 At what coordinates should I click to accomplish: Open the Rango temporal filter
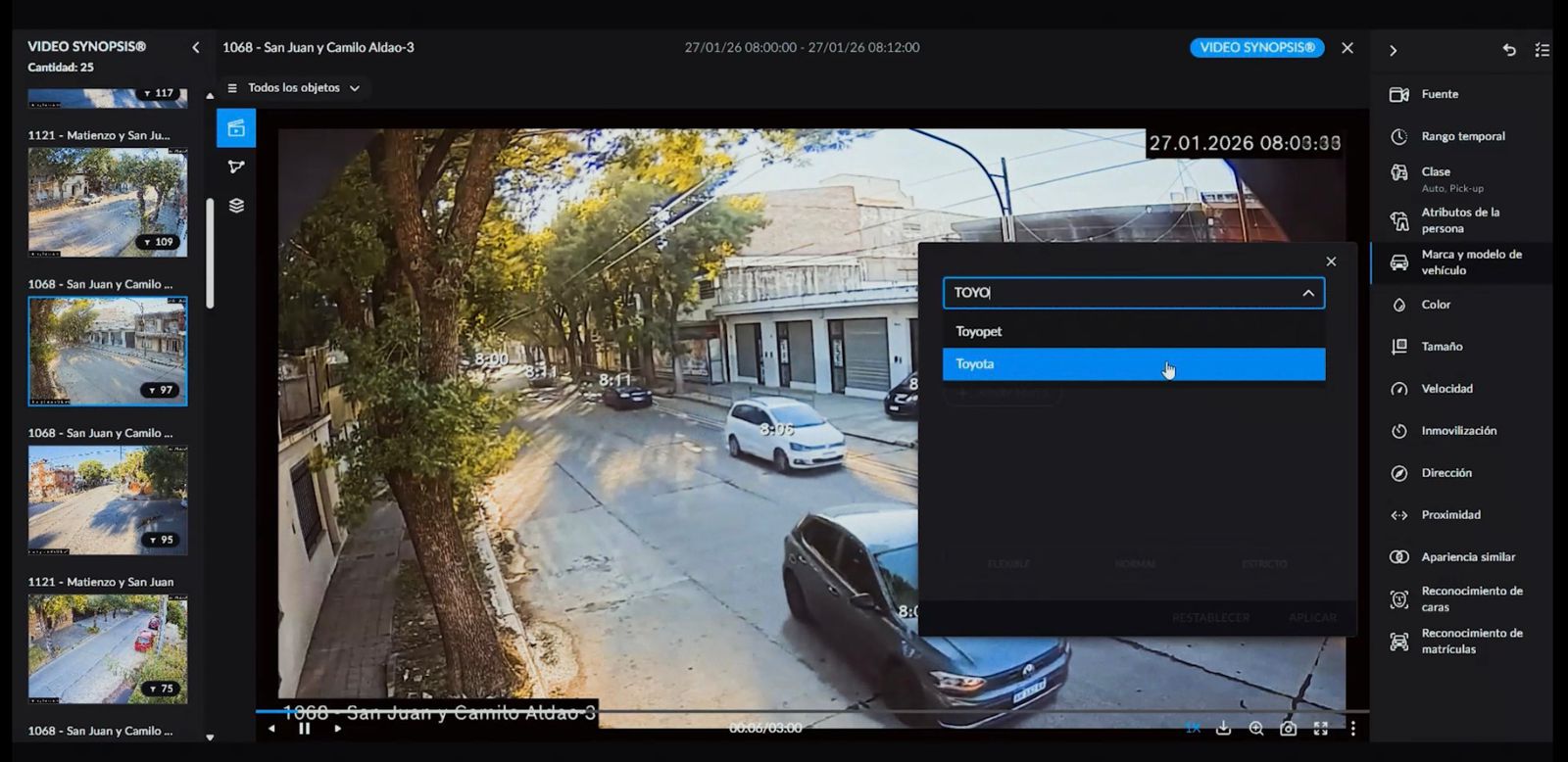[1462, 136]
